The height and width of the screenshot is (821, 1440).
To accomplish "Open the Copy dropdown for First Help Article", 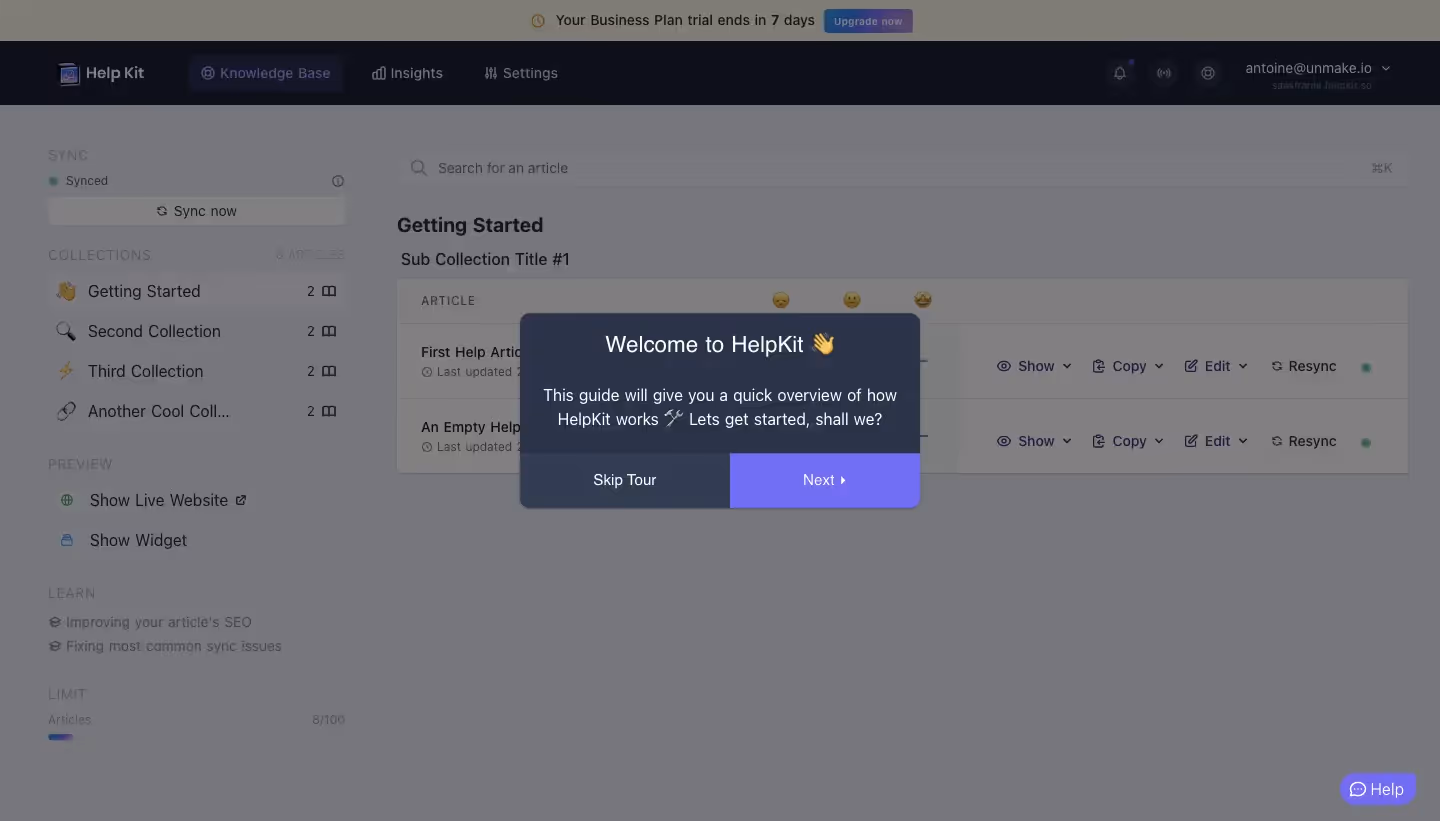I will click(x=1128, y=366).
